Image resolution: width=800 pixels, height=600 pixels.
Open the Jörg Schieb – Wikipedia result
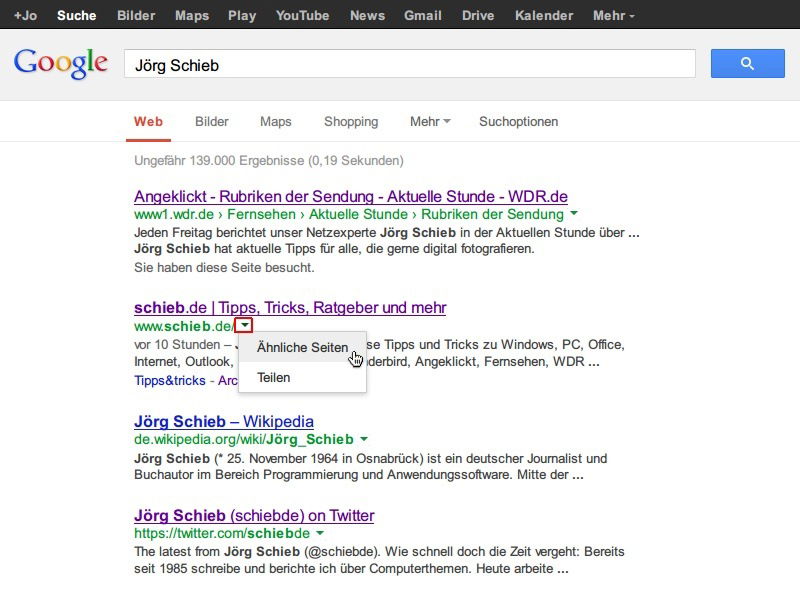pyautogui.click(x=224, y=421)
